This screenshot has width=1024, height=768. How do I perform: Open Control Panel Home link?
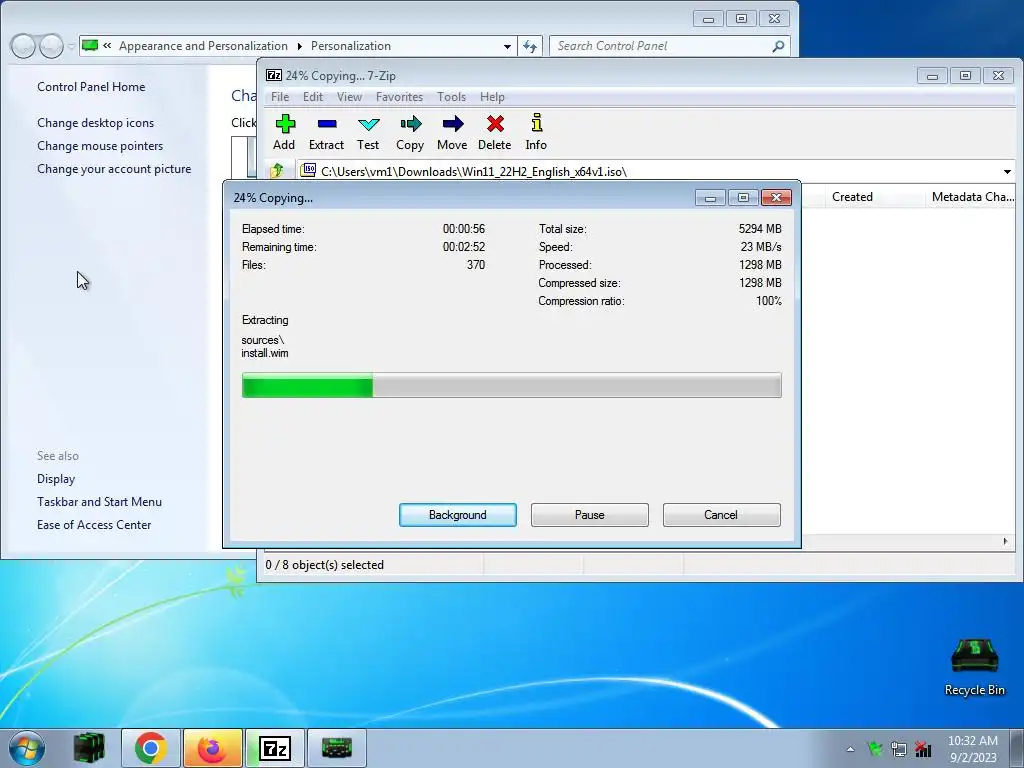coord(91,87)
